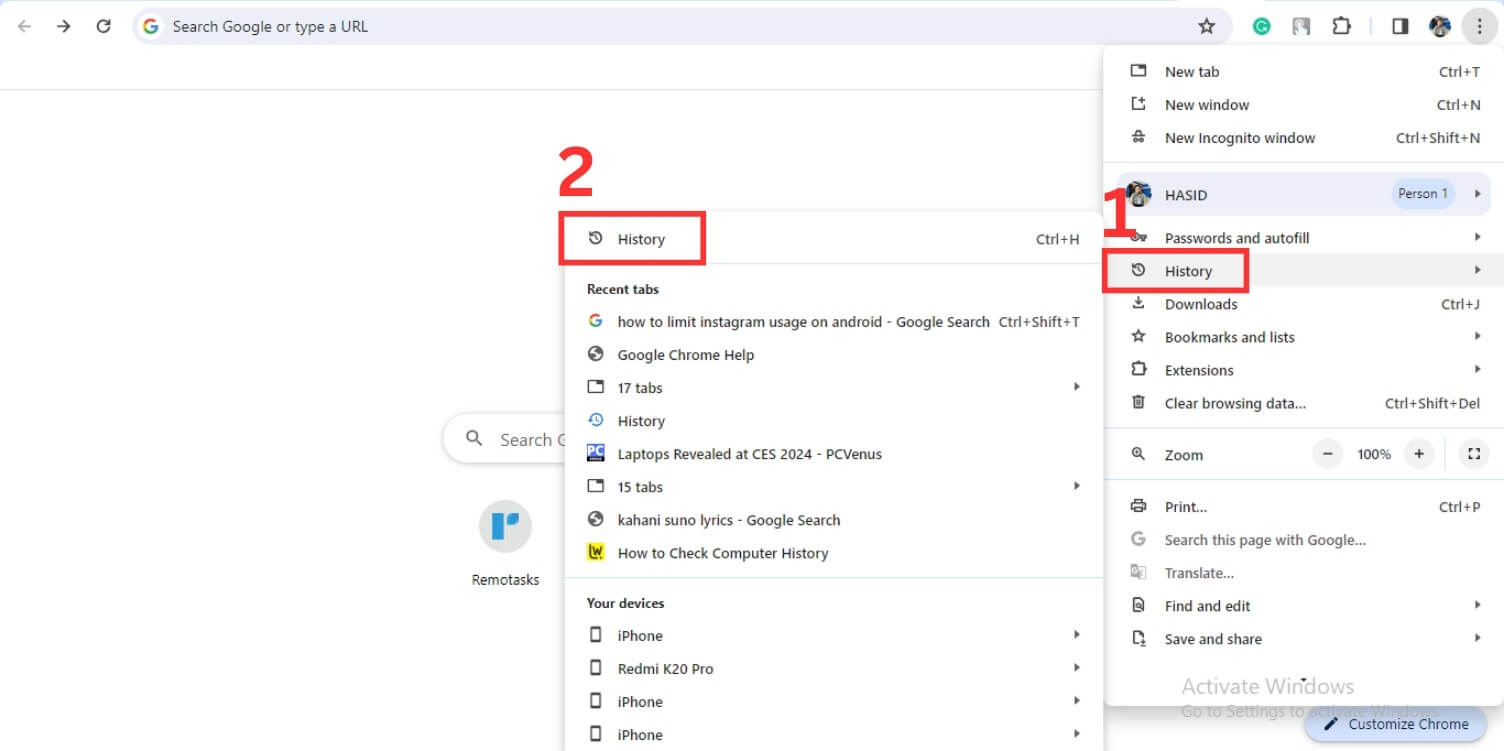Expand the 15 tabs group
This screenshot has height=751, width=1504.
tap(833, 487)
